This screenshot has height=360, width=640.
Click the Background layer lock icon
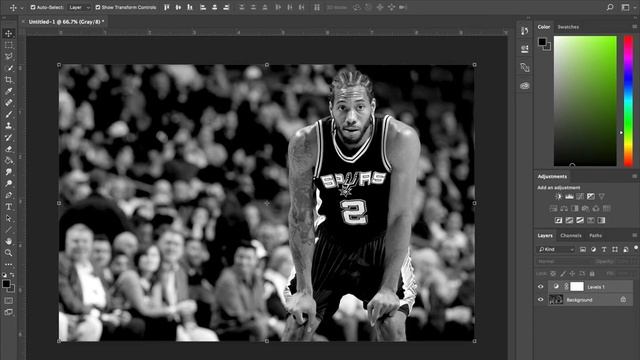(623, 300)
